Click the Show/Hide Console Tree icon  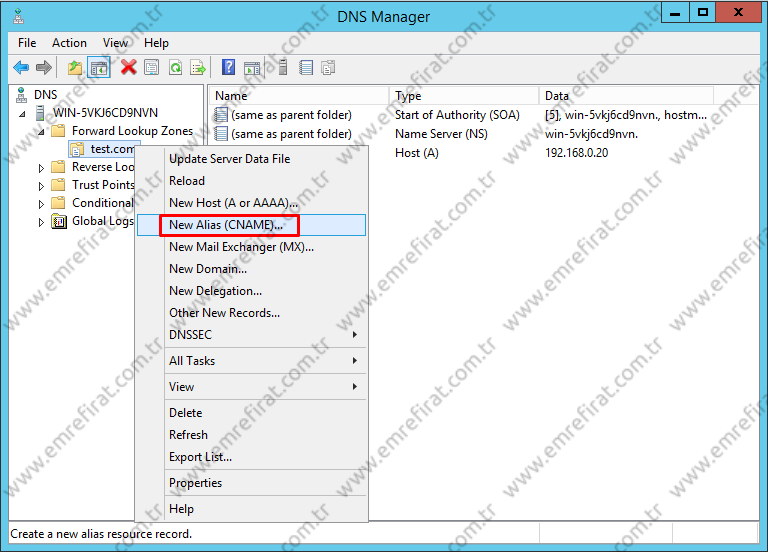tap(99, 68)
